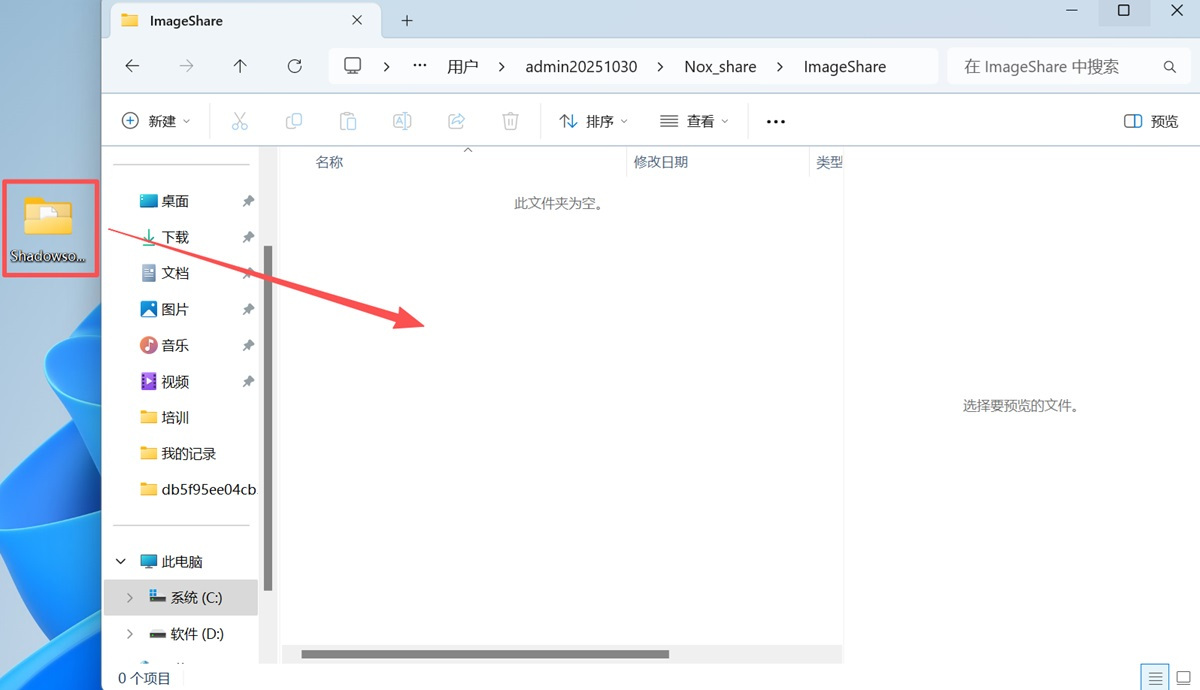Sort by 修改日期 column header
Screen dimensions: 1200x690
[661, 162]
